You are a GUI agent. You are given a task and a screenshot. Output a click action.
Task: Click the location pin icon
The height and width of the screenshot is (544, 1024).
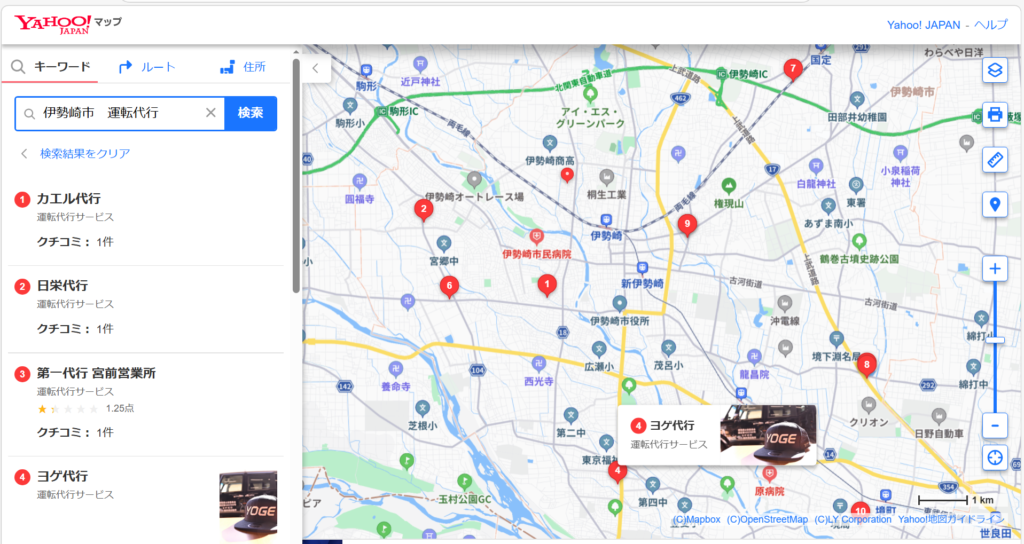click(994, 205)
